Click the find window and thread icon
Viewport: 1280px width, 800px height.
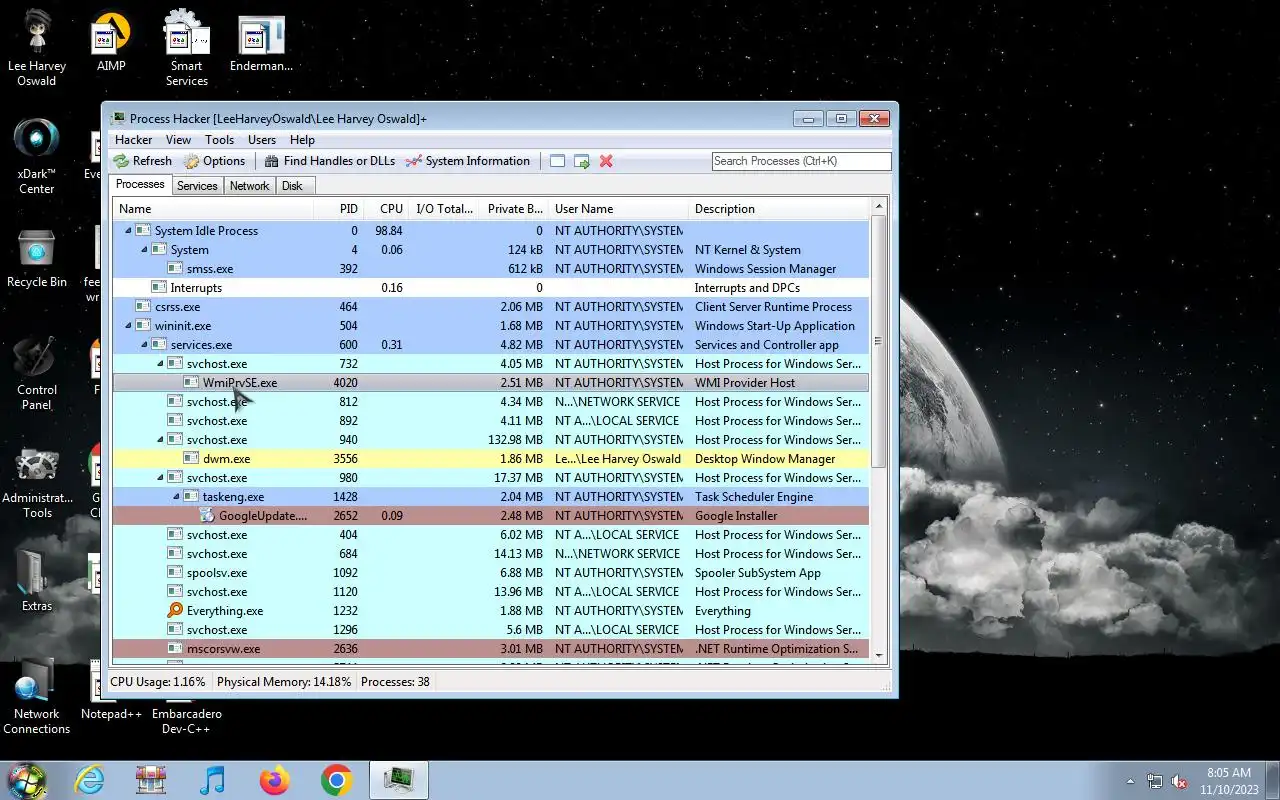point(581,161)
